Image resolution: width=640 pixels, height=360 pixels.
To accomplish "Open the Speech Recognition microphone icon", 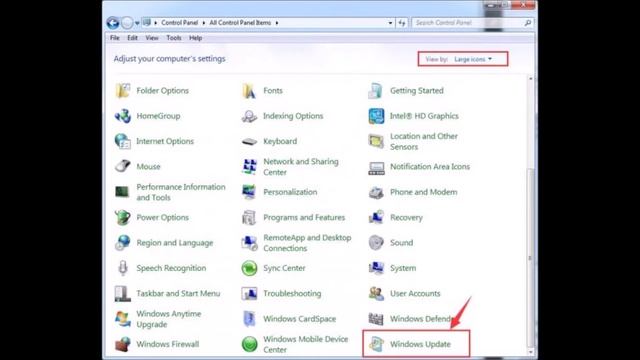I will [x=122, y=268].
